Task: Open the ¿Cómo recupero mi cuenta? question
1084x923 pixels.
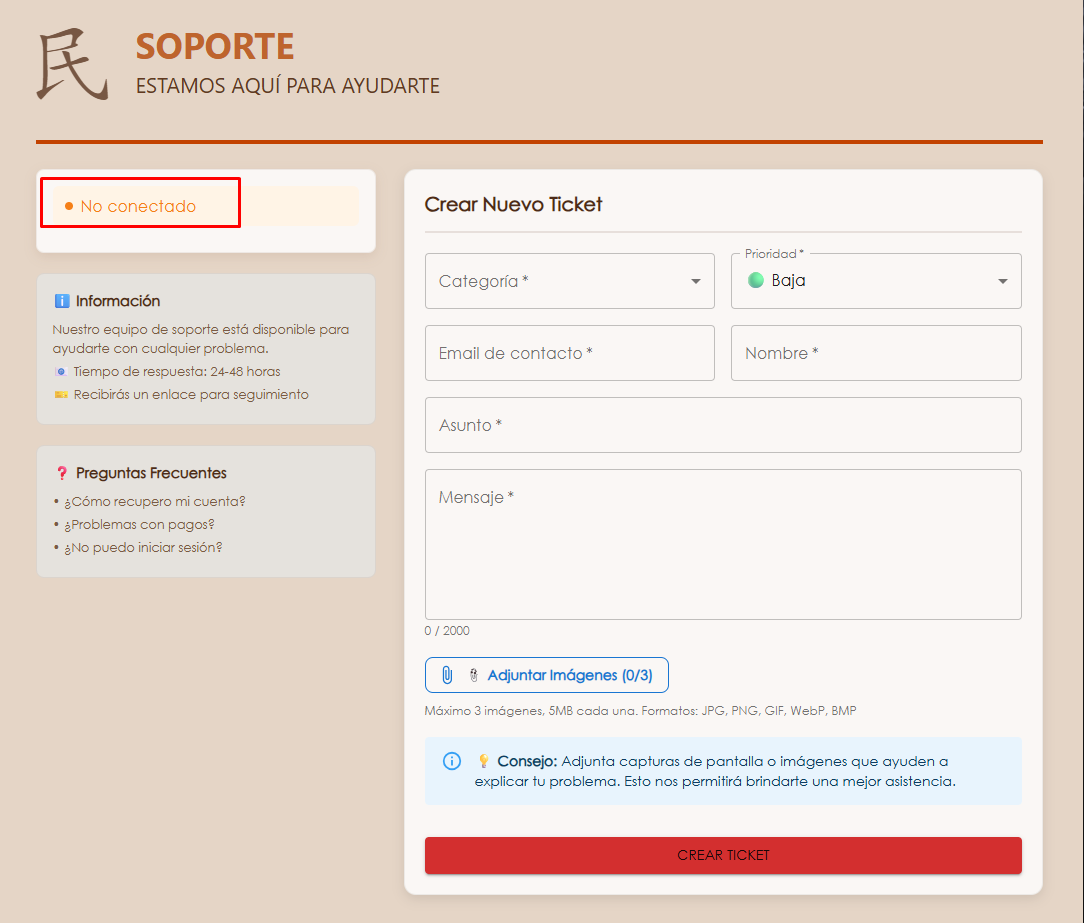Action: pyautogui.click(x=155, y=501)
